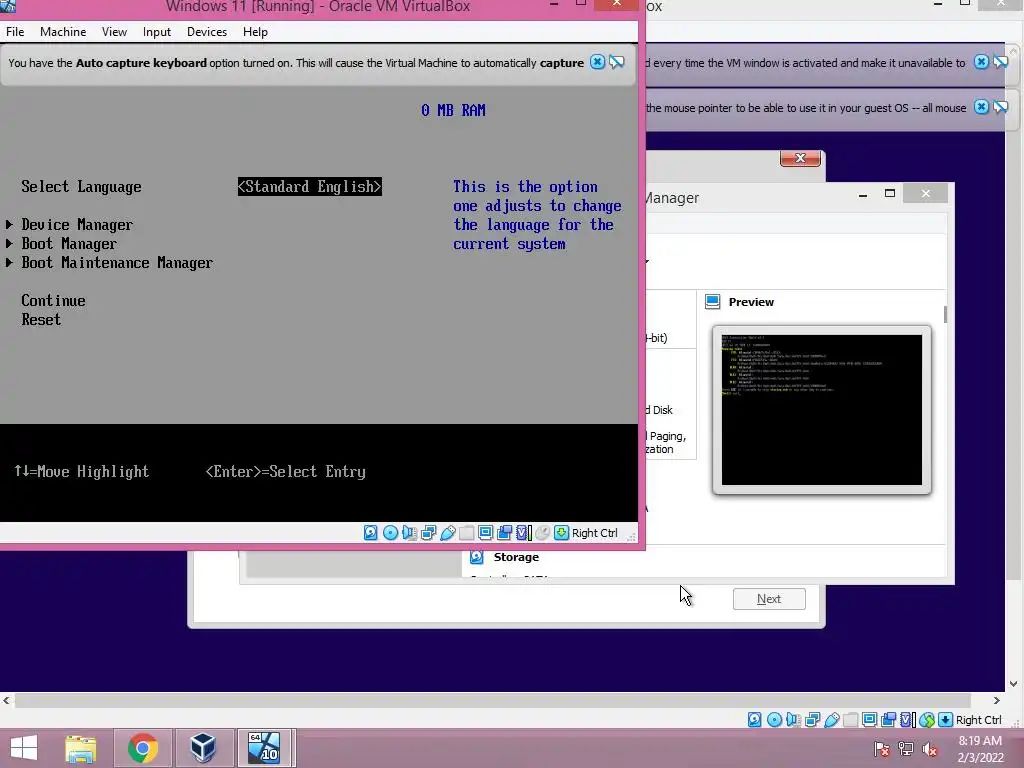The width and height of the screenshot is (1024, 768).
Task: Click the Windows Start button
Action: click(x=24, y=748)
